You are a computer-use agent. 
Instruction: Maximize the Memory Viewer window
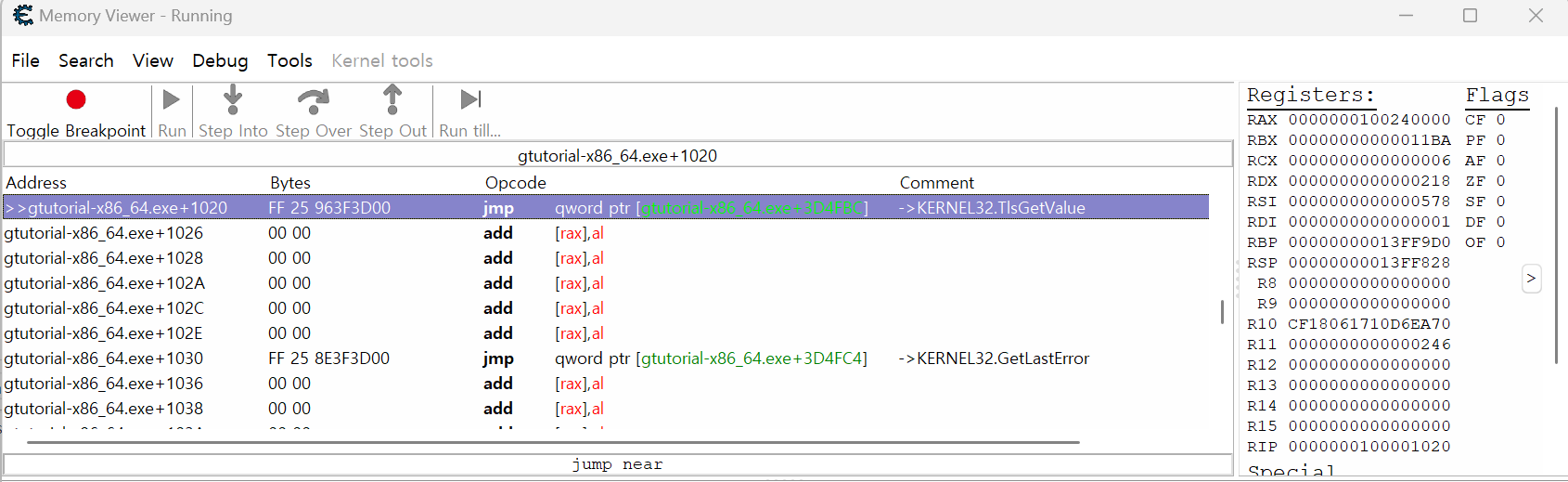[1471, 16]
